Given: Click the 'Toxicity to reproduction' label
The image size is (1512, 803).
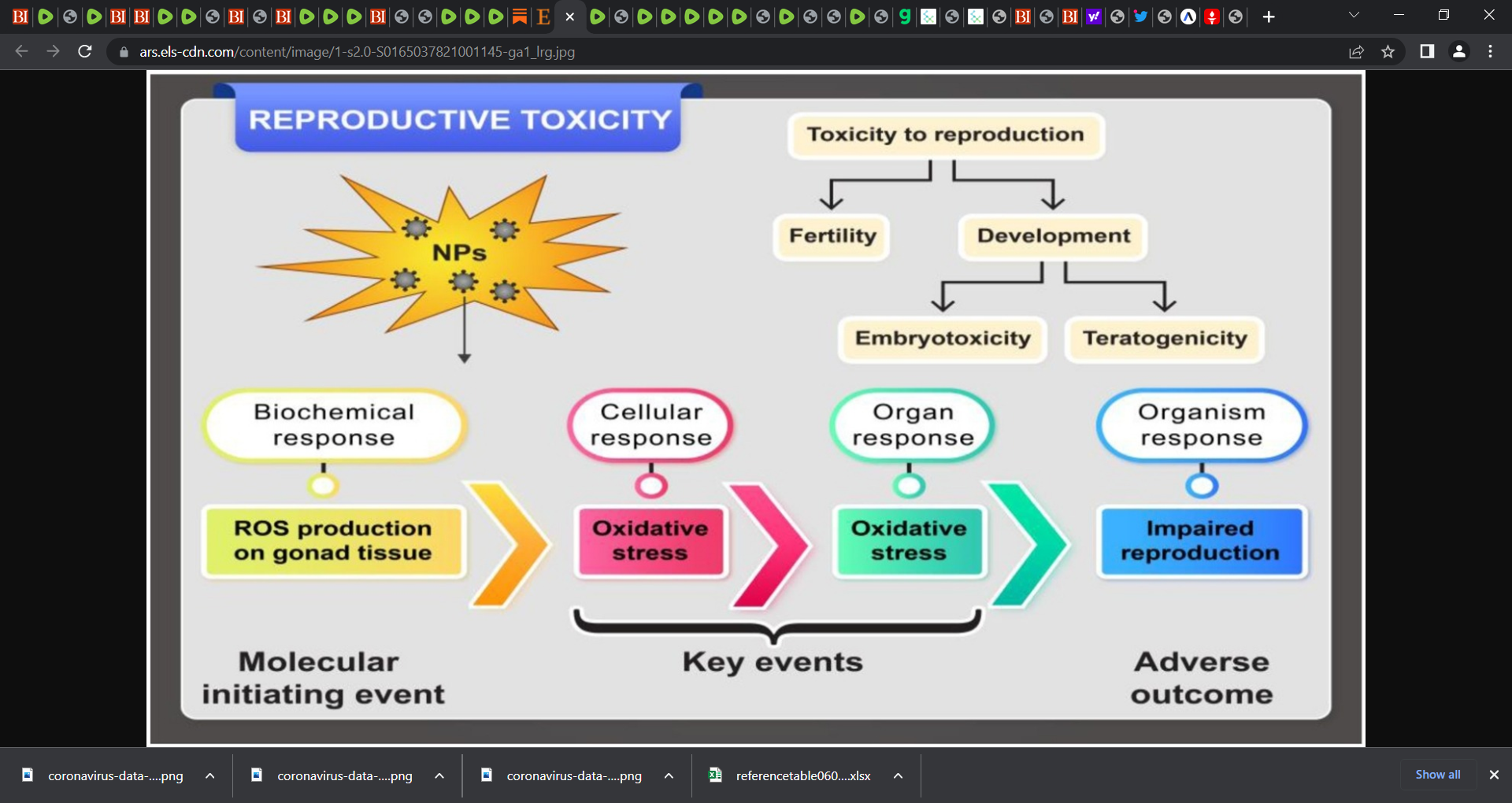Looking at the screenshot, I should (x=946, y=135).
